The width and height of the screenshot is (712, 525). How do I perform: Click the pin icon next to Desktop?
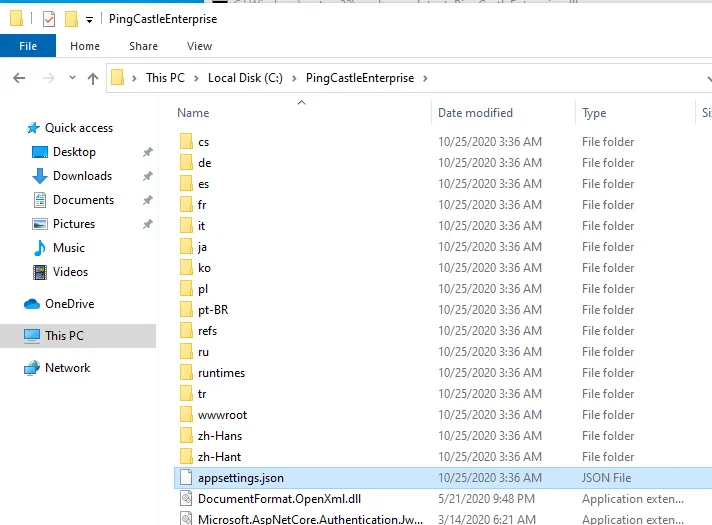(148, 152)
